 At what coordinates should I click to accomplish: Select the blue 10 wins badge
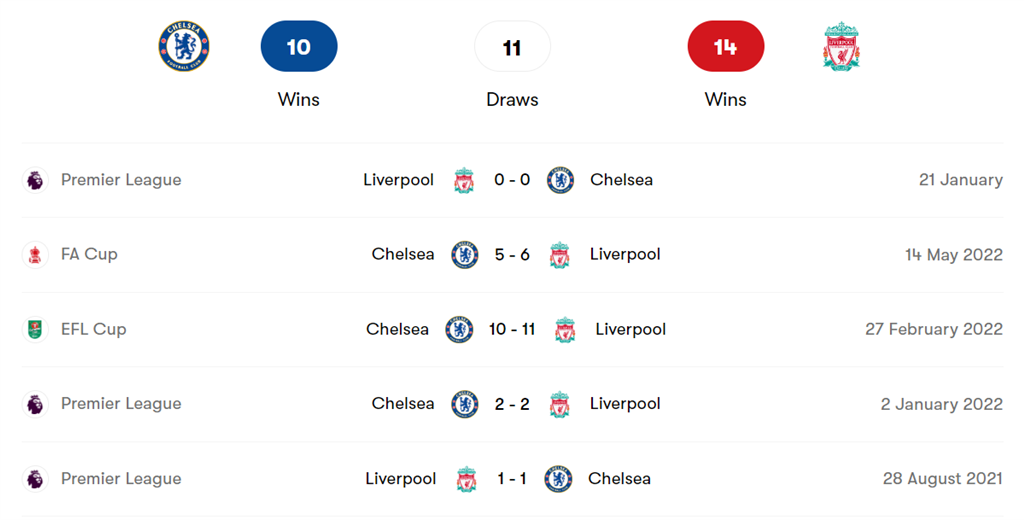(x=299, y=46)
